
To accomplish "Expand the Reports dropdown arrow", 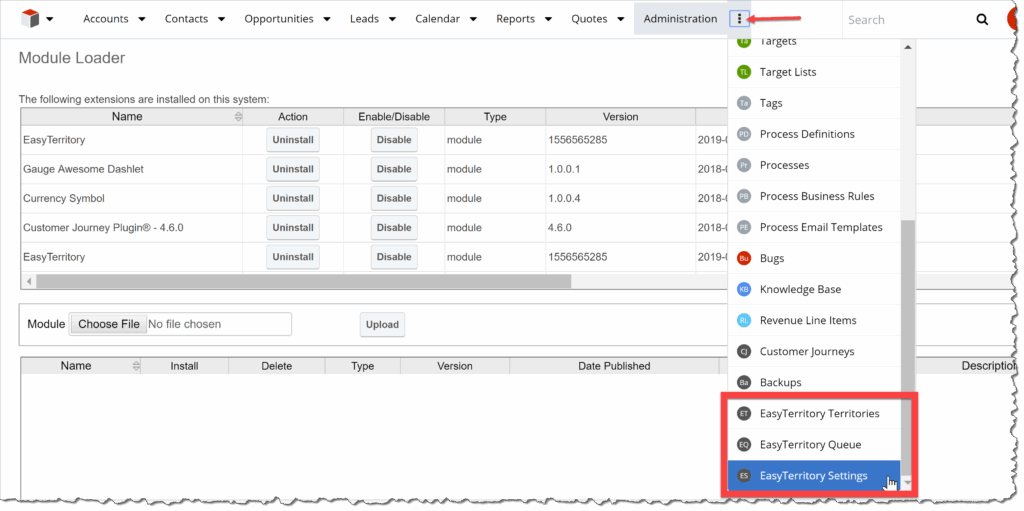I will click(547, 19).
